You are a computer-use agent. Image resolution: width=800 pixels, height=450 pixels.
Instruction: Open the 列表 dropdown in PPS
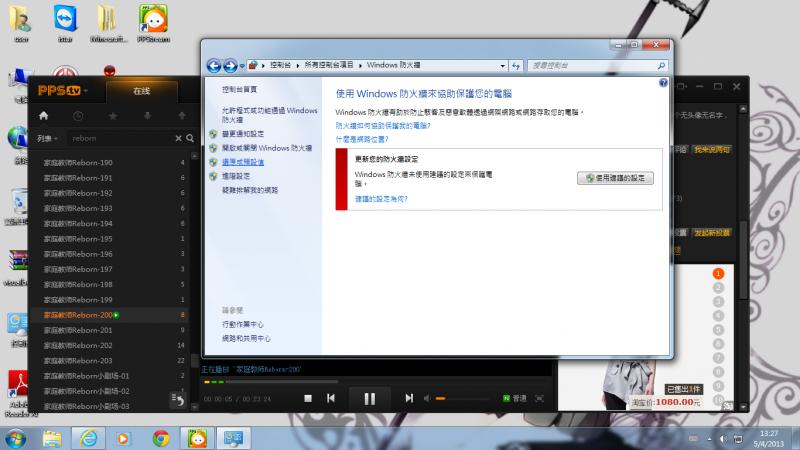[x=47, y=138]
